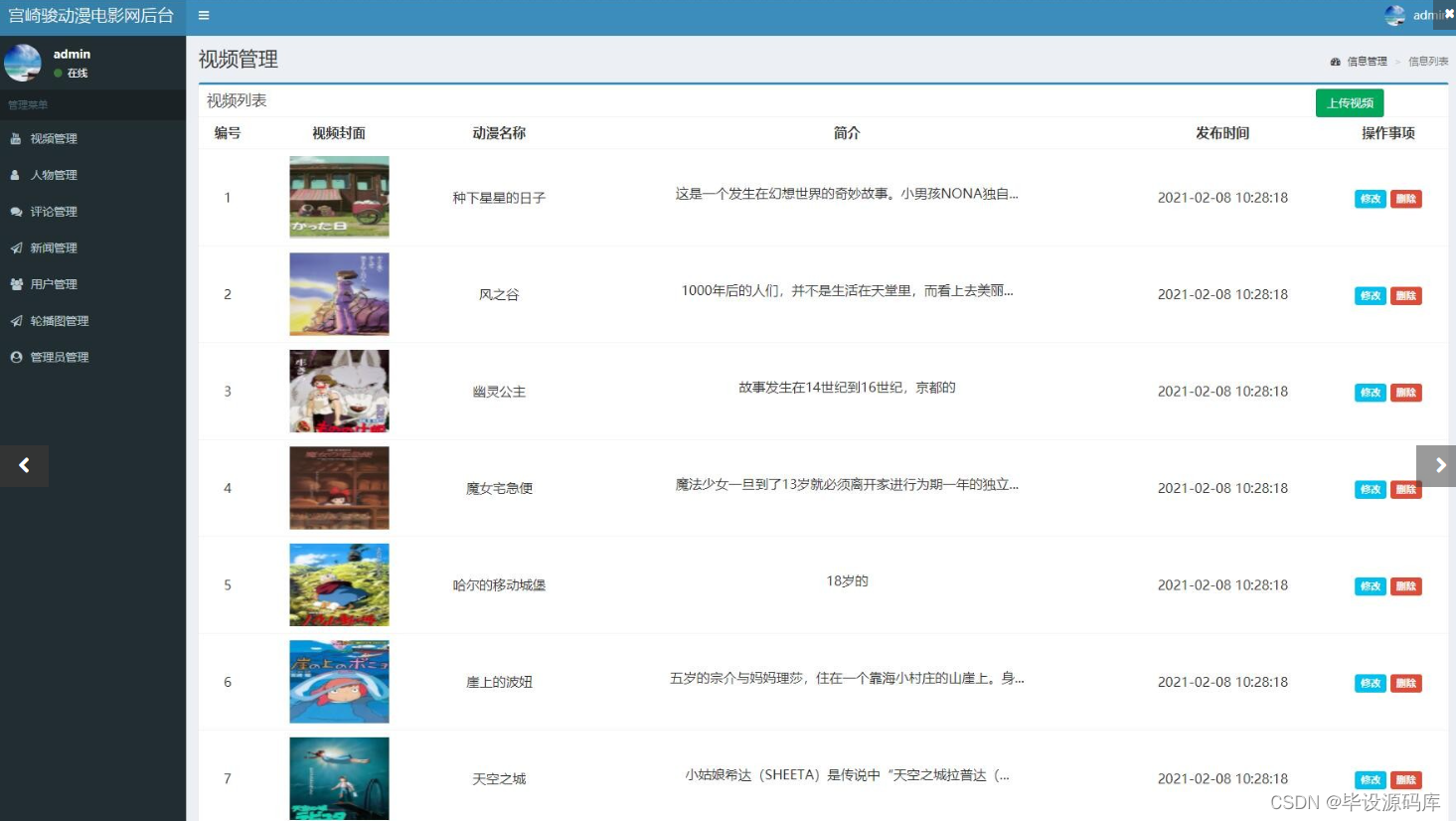Click 修改 for 风之谷
The height and width of the screenshot is (821, 1456).
(1371, 296)
